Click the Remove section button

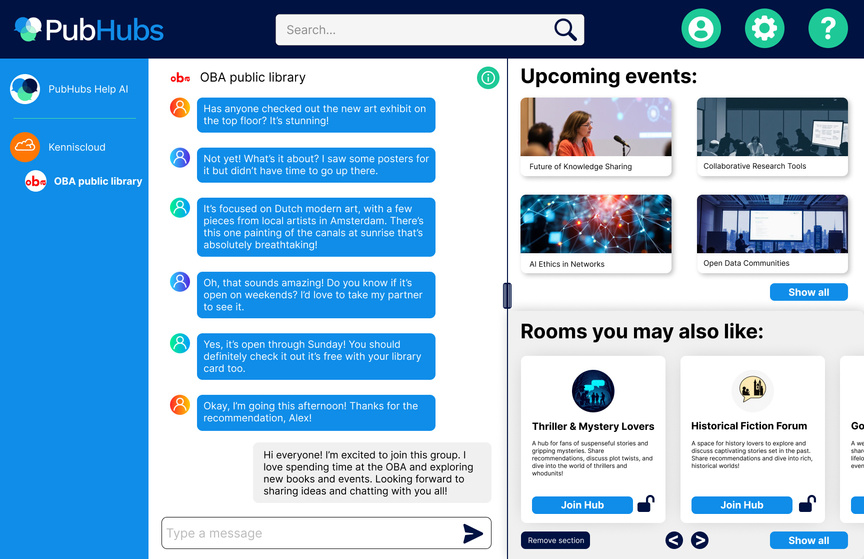(x=555, y=540)
